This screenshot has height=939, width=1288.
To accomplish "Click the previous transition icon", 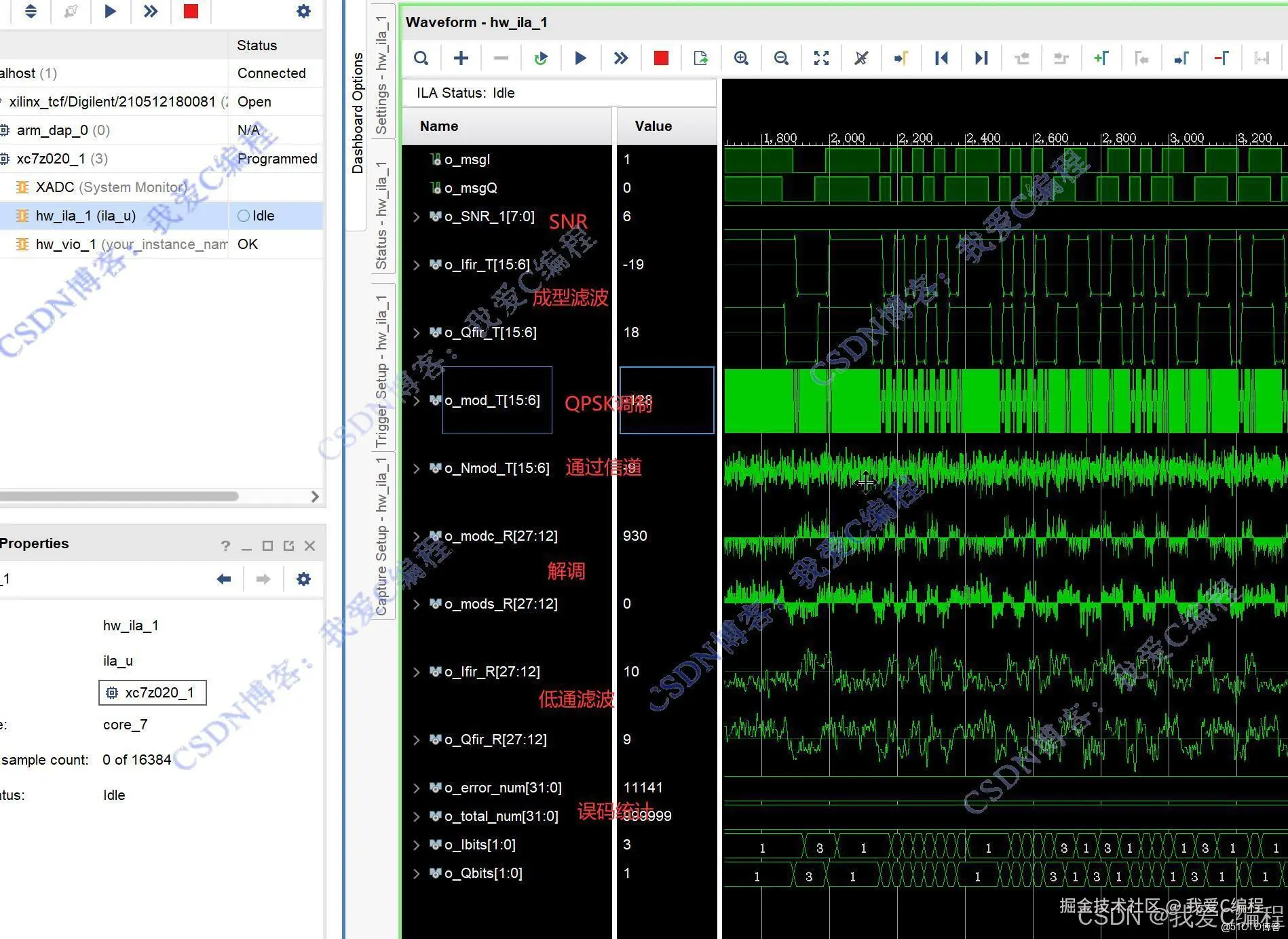I will 1021,58.
